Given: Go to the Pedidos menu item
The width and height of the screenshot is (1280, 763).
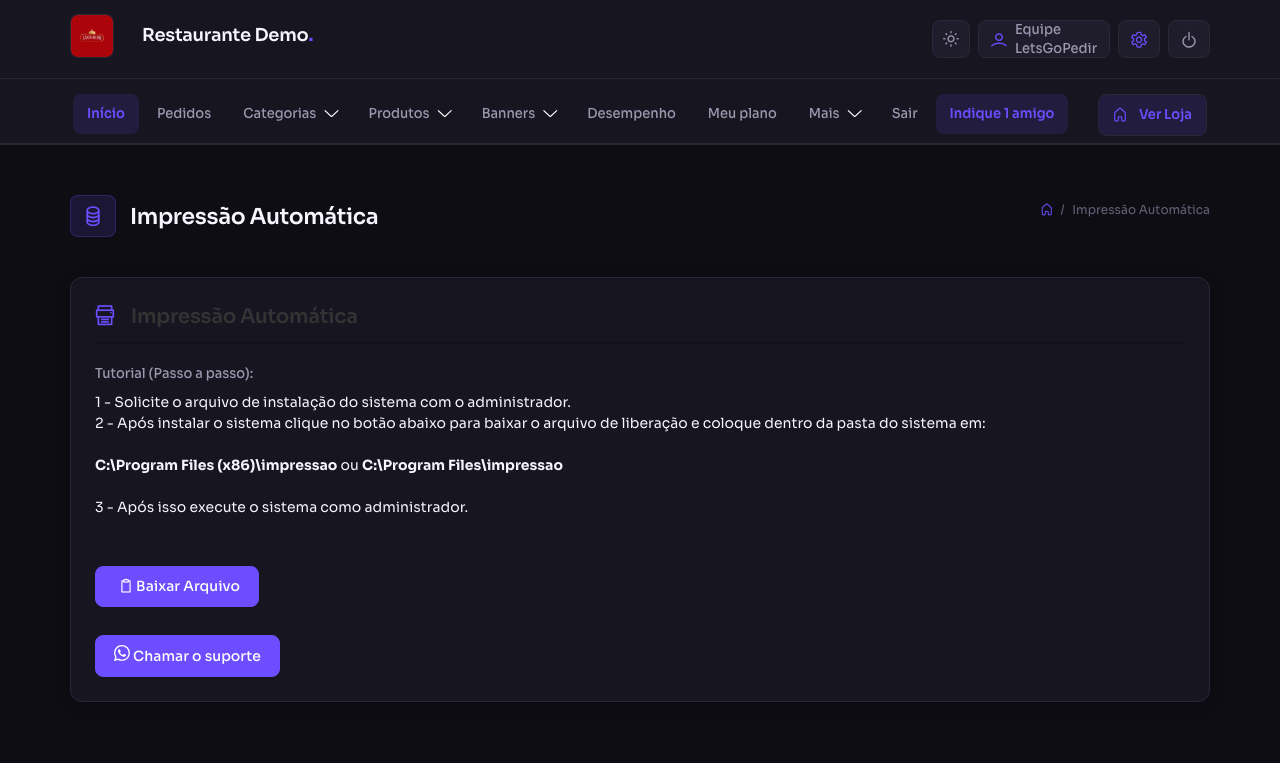Looking at the screenshot, I should pos(184,114).
